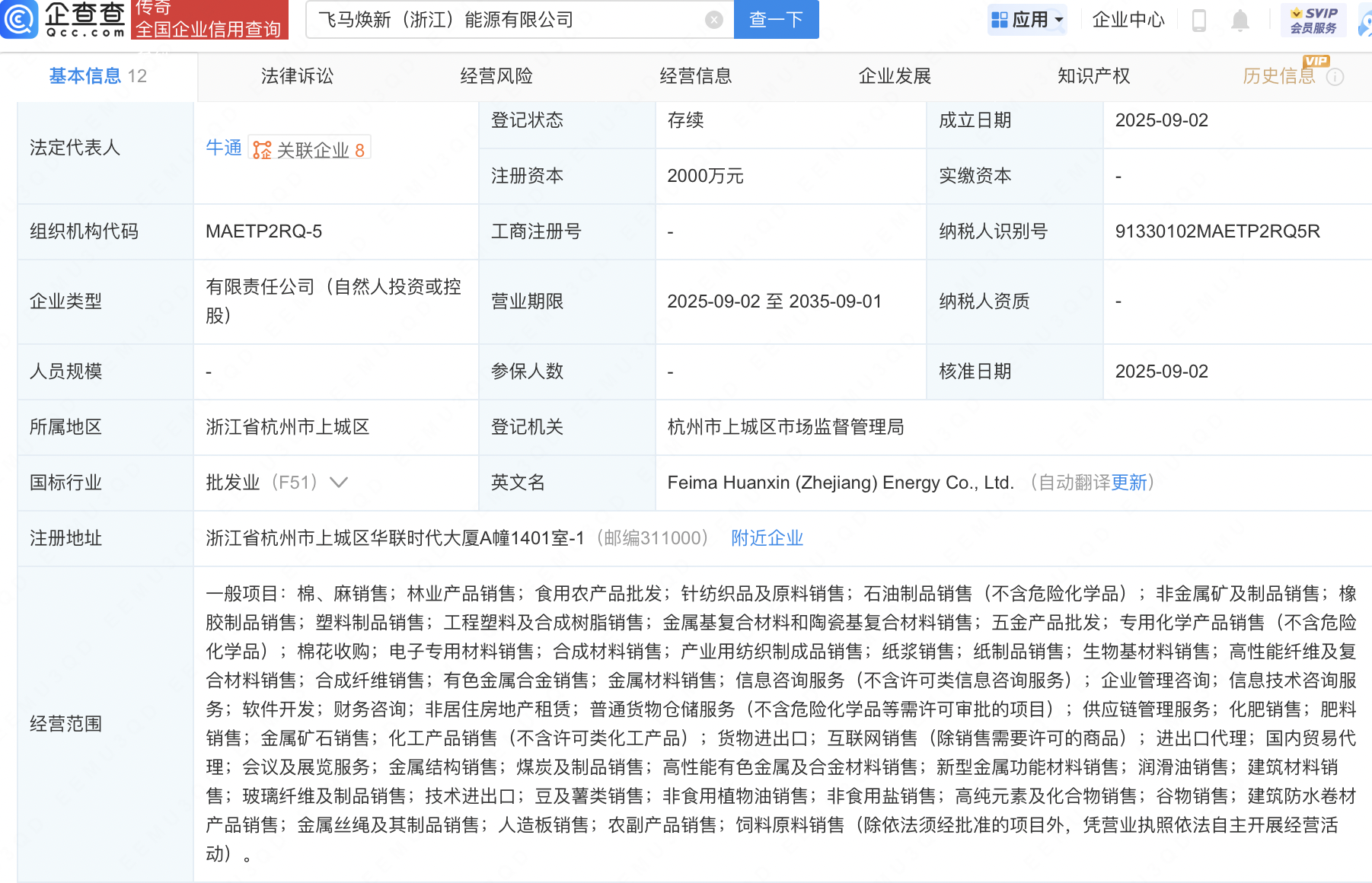This screenshot has height=883, width=1372.
Task: Click the 核准日期 label
Action: coord(975,371)
